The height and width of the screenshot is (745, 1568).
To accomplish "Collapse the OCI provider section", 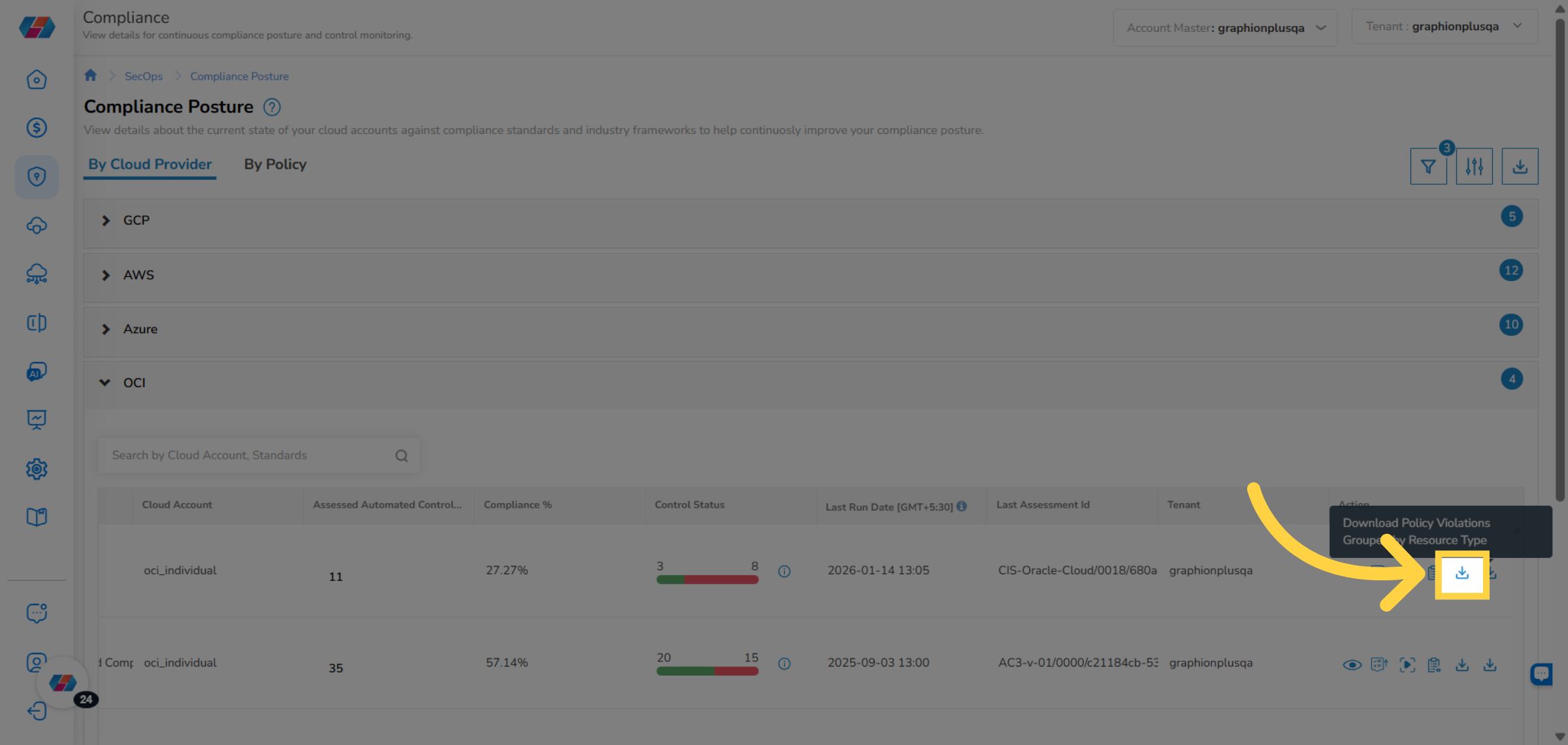I will coord(105,382).
